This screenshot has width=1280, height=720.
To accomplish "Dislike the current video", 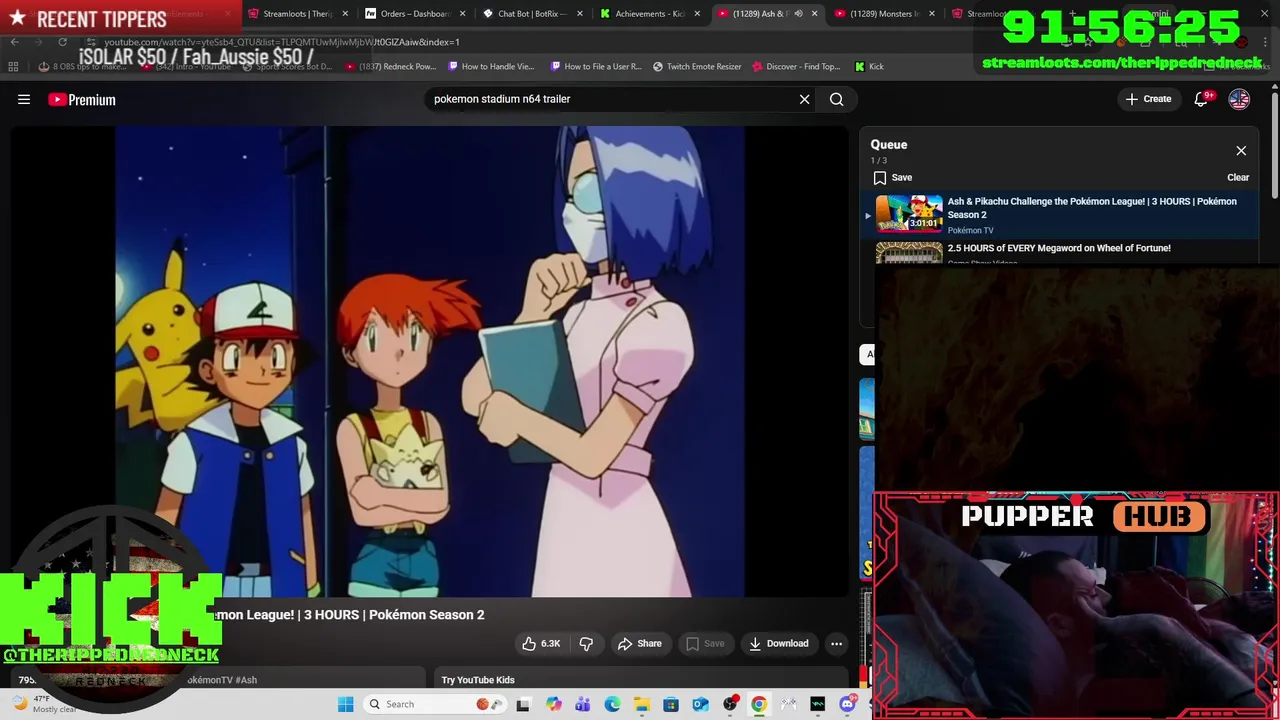I will pos(586,643).
